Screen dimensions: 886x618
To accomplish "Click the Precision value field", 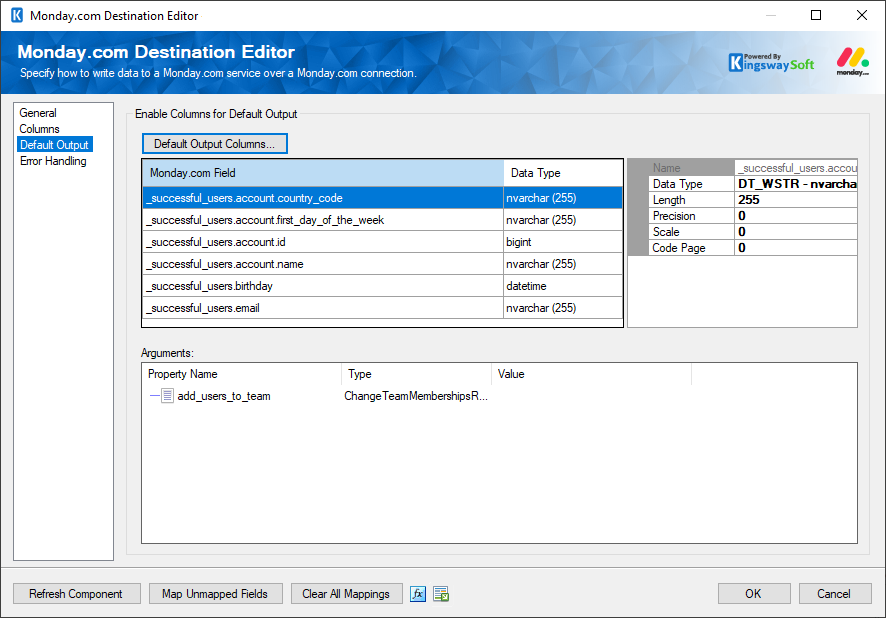I will [796, 216].
